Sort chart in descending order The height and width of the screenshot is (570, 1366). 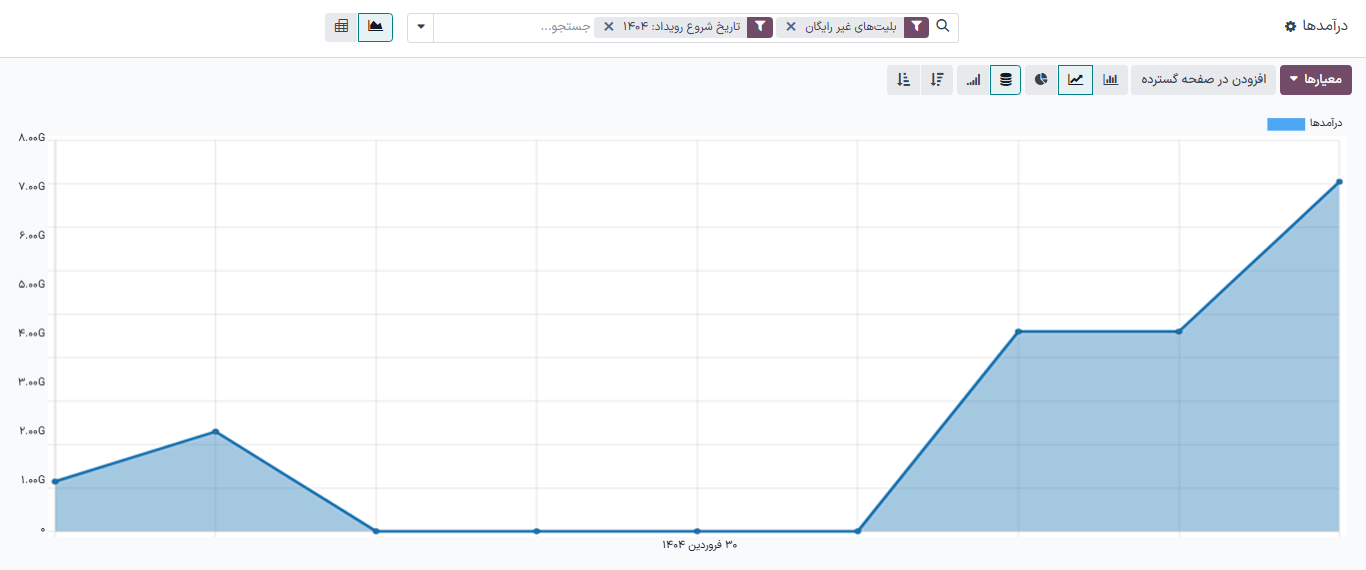click(x=937, y=80)
